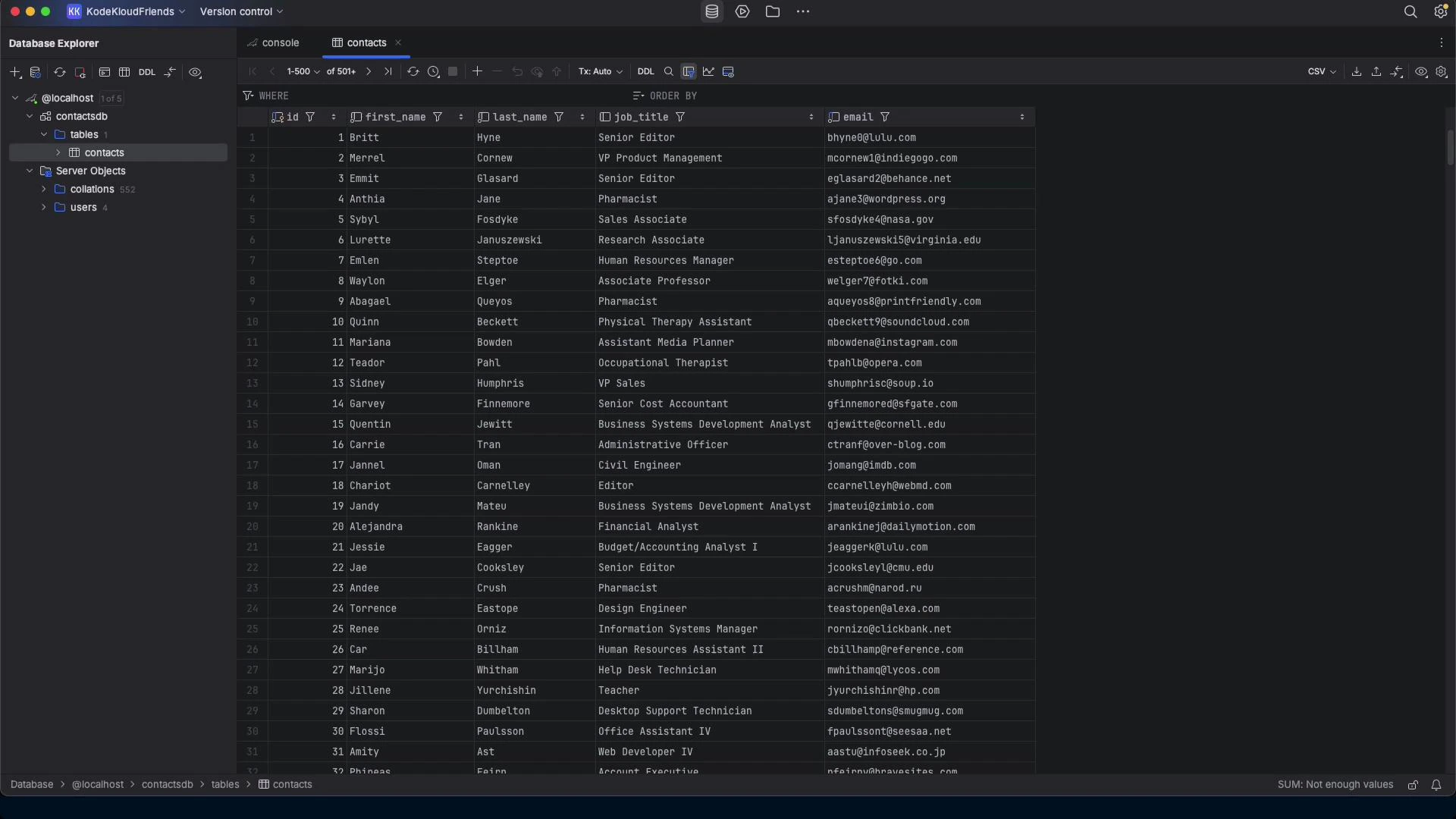Expand the contacts table node in tree
The height and width of the screenshot is (819, 1456).
(x=58, y=152)
